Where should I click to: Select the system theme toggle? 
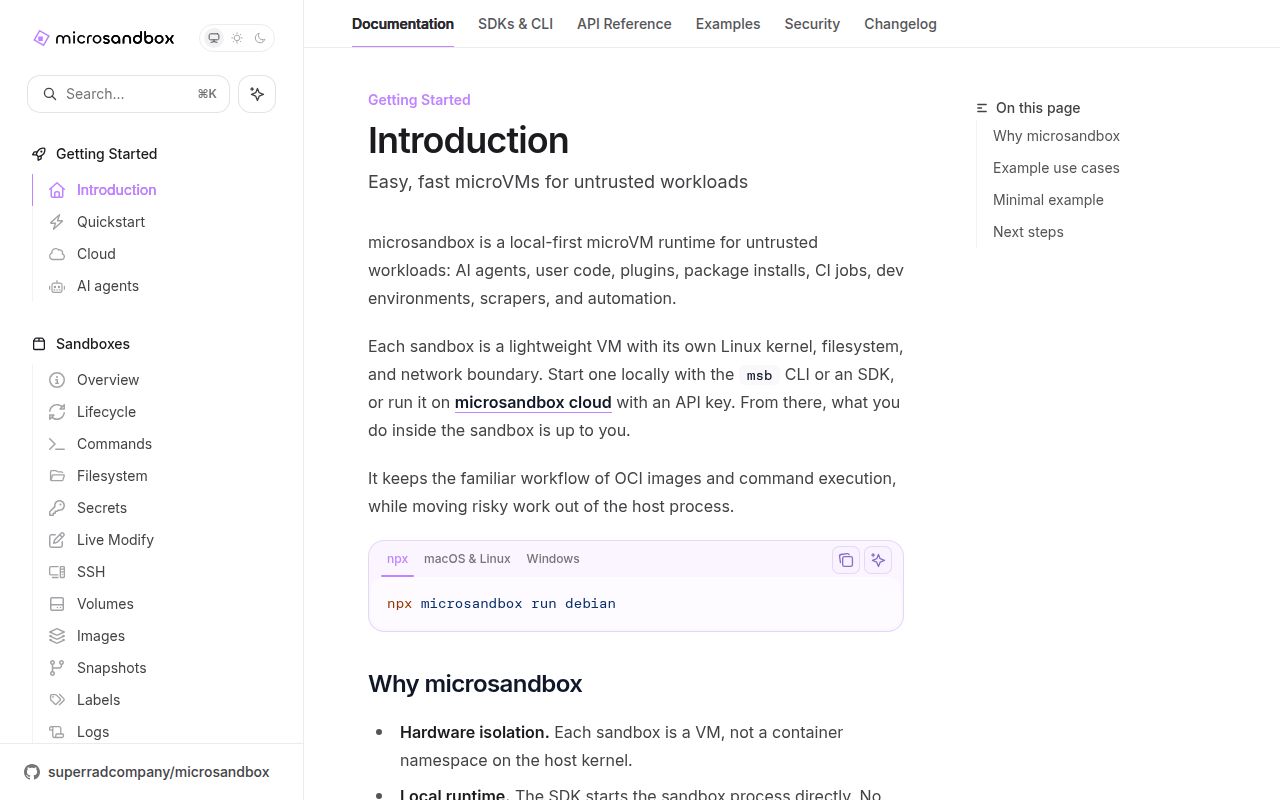[x=214, y=38]
